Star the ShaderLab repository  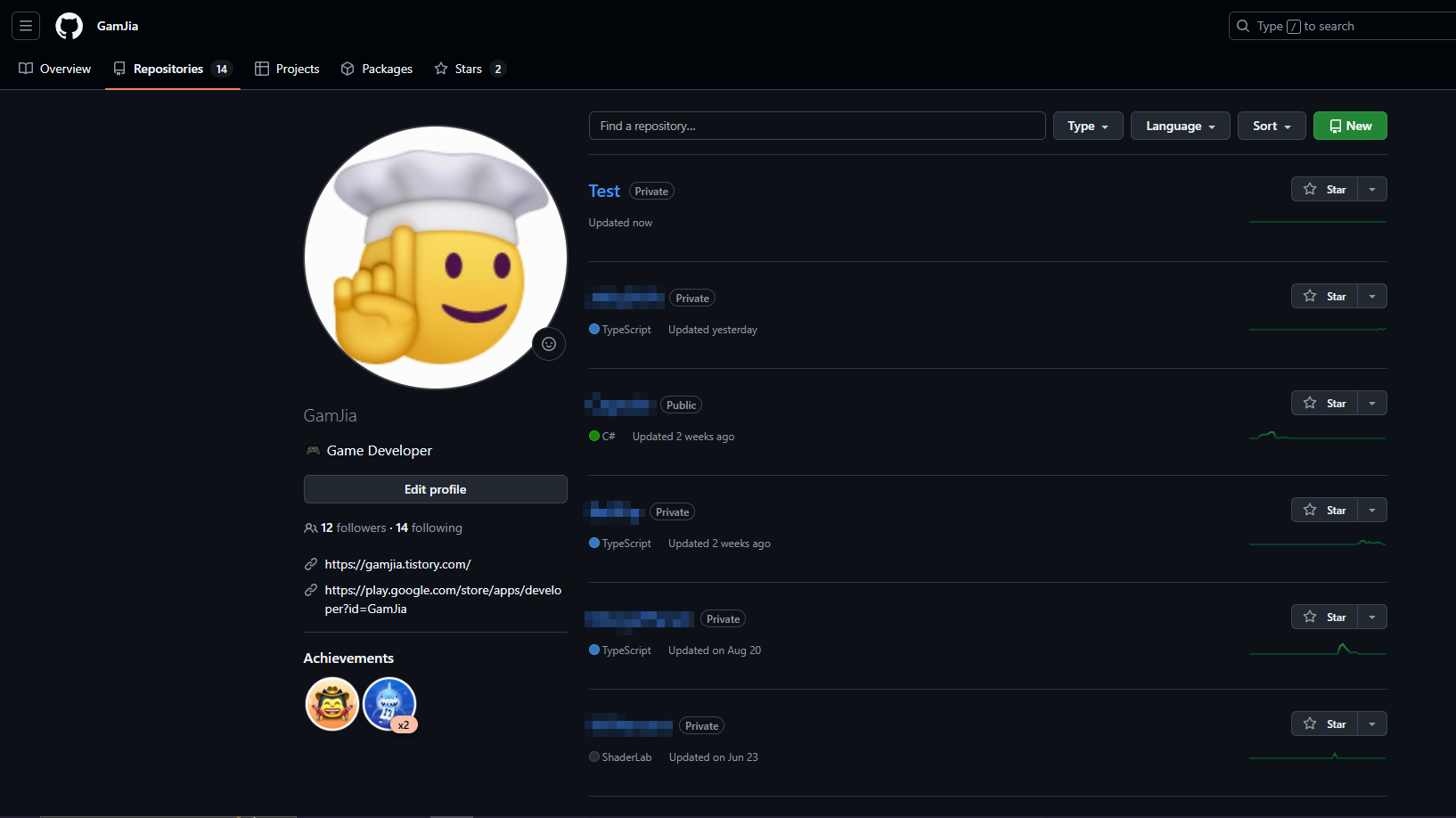pos(1324,724)
